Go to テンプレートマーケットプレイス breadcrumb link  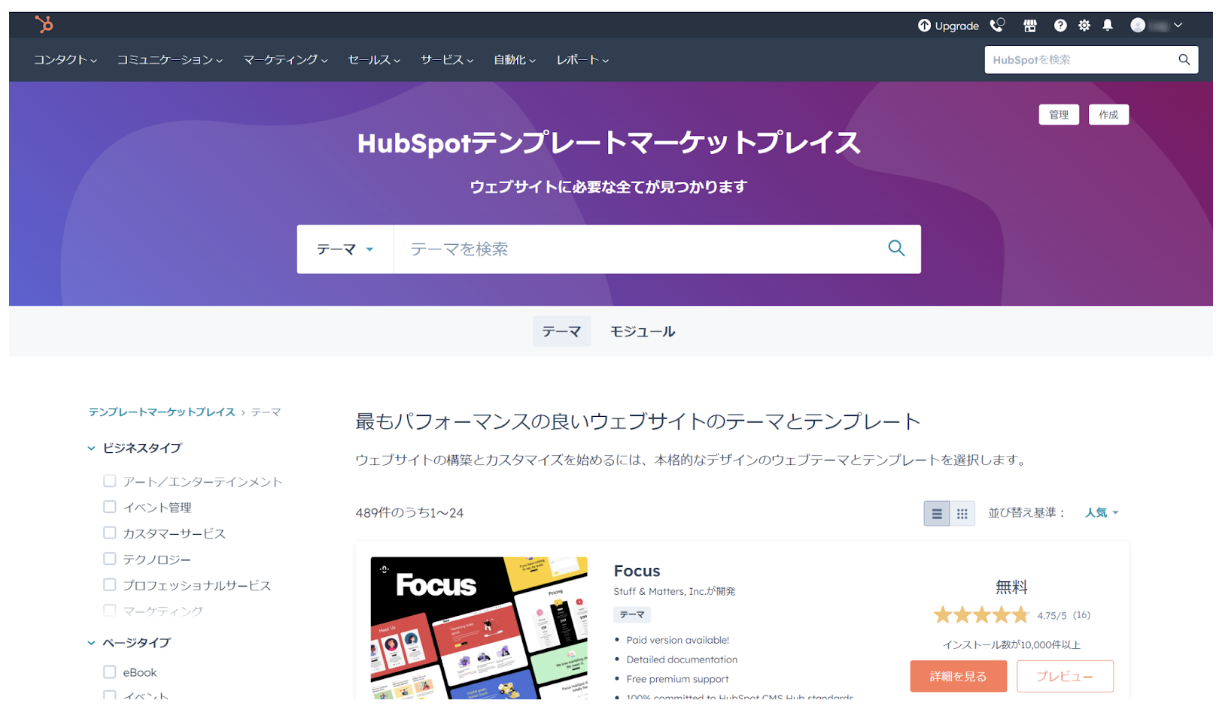(x=161, y=412)
